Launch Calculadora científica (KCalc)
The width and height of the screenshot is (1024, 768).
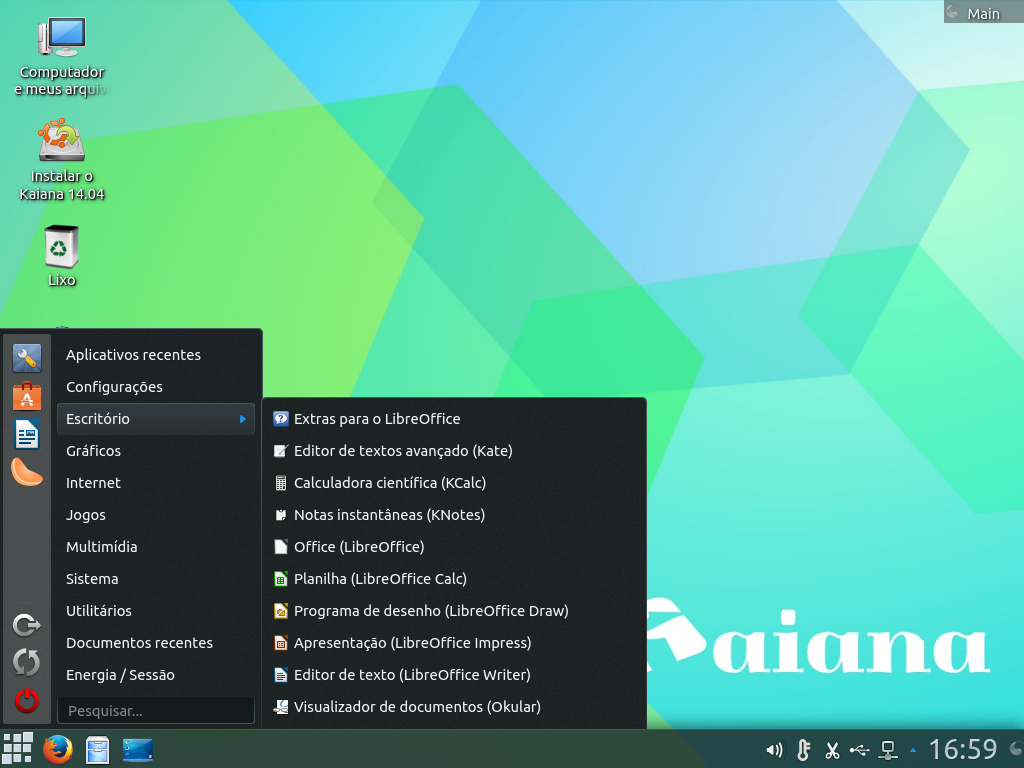tap(454, 483)
